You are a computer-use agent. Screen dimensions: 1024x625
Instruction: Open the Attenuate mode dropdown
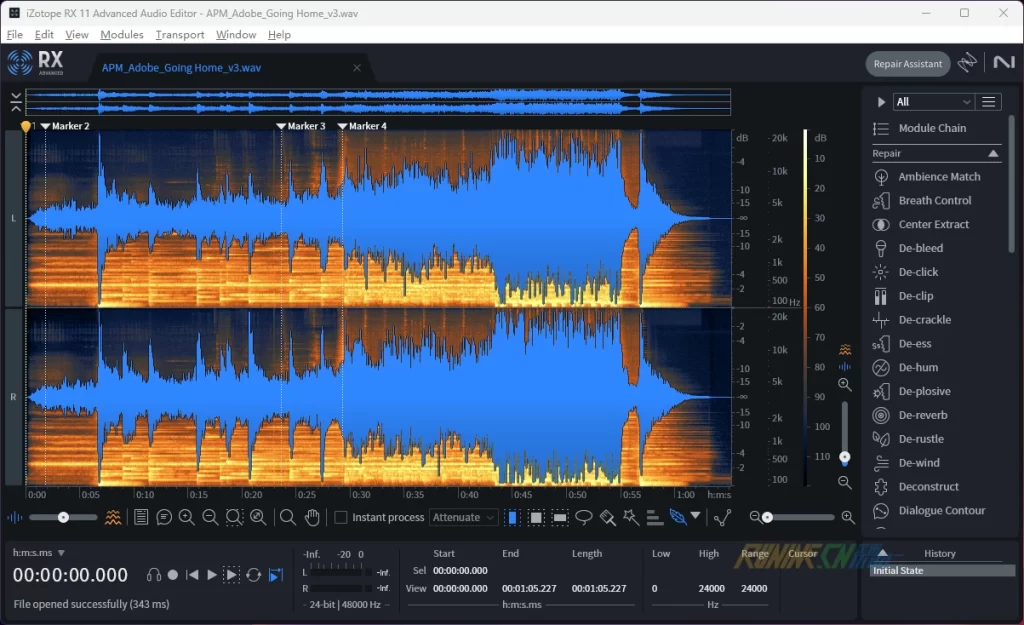463,518
